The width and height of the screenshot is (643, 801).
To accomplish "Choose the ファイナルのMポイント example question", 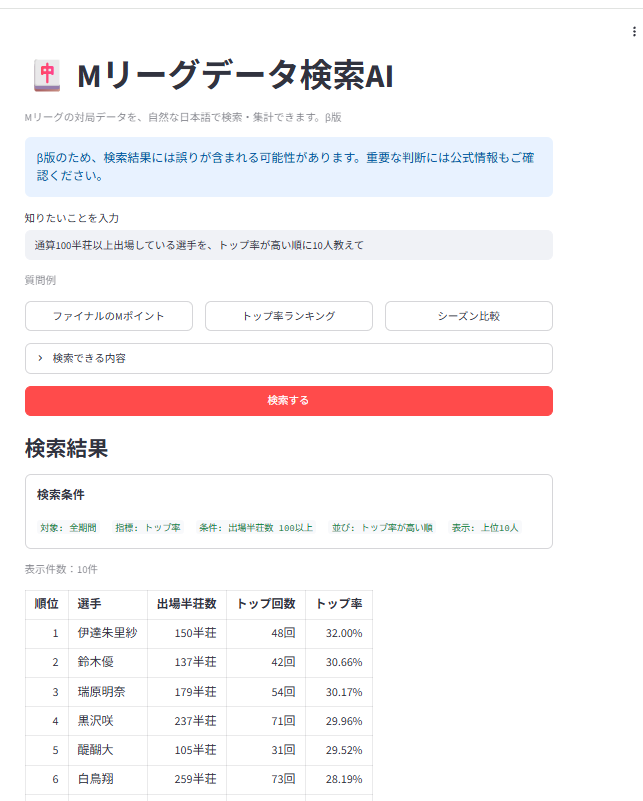I will [109, 316].
